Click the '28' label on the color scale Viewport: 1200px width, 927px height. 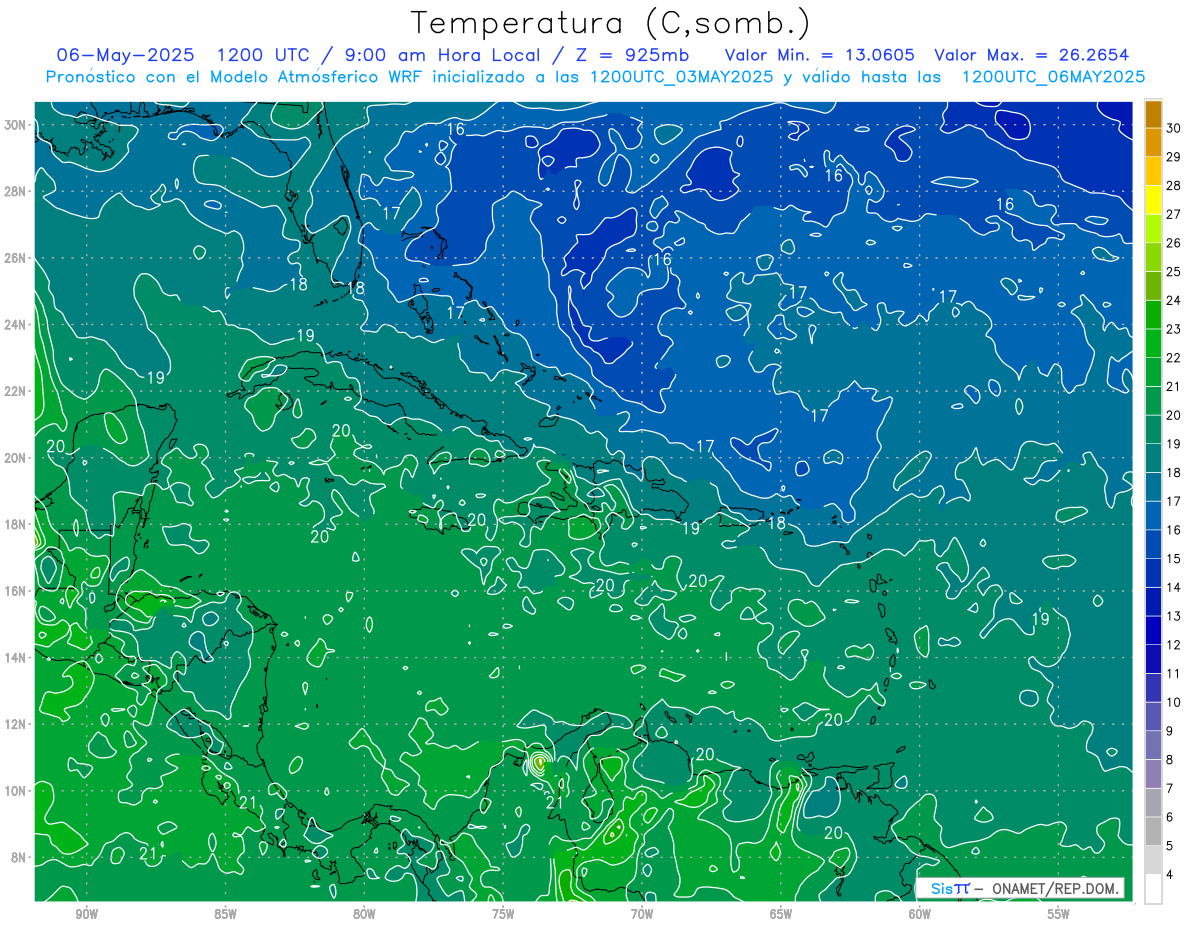pyautogui.click(x=1173, y=186)
